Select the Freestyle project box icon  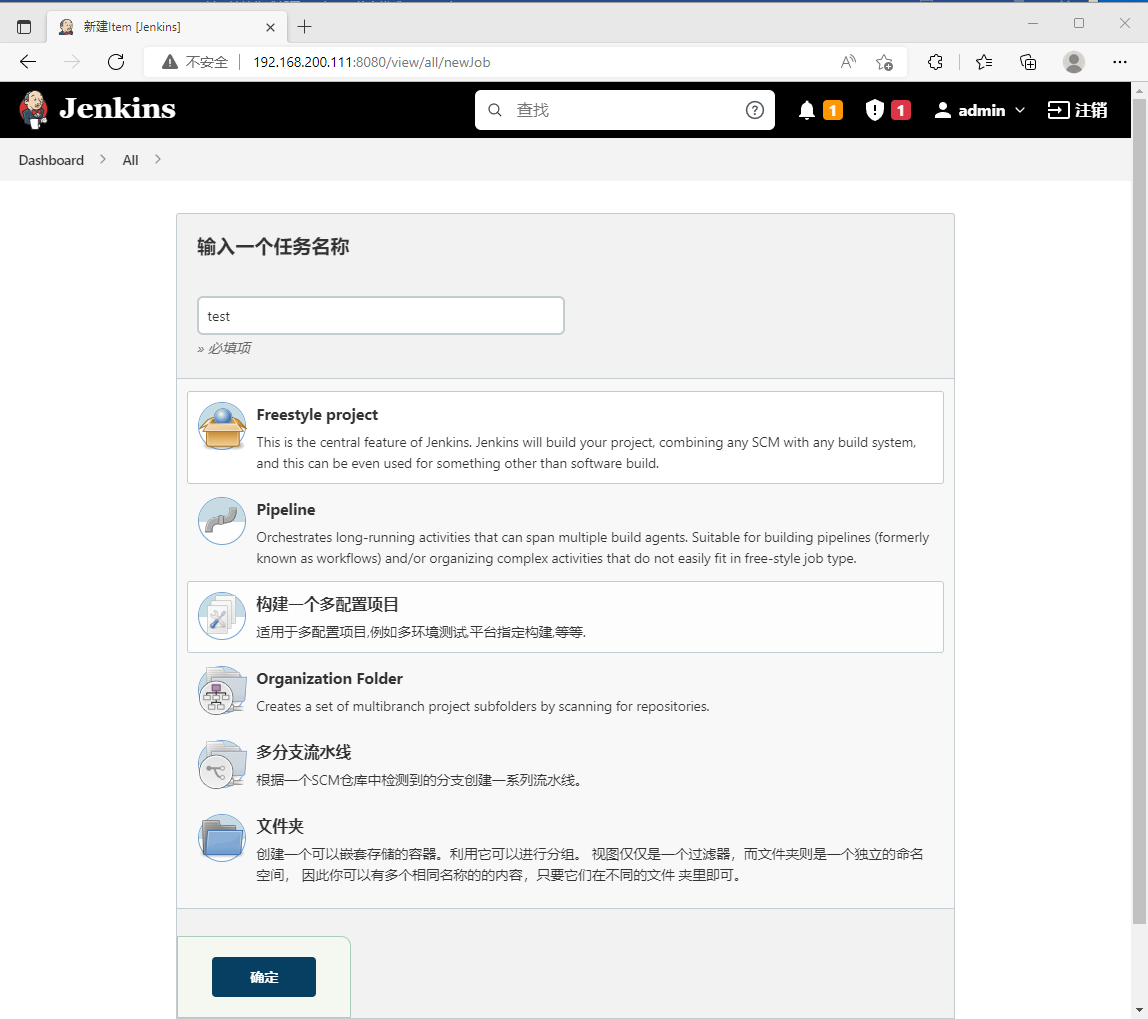pos(222,426)
